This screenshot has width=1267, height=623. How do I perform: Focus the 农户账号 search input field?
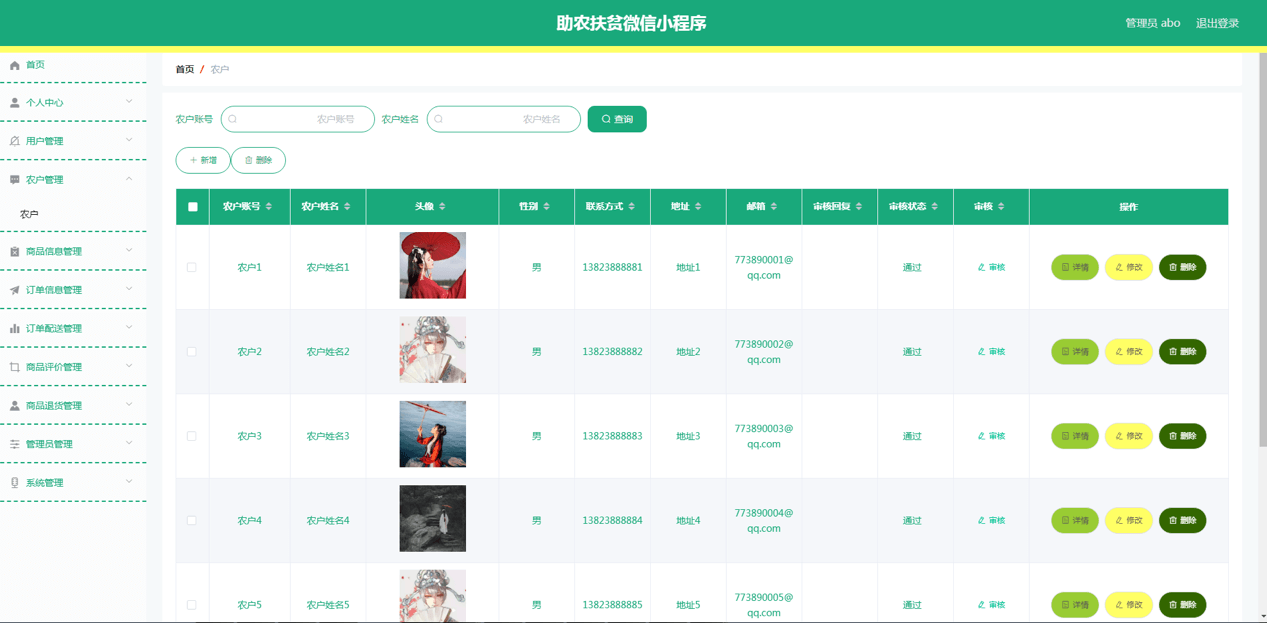pos(300,119)
